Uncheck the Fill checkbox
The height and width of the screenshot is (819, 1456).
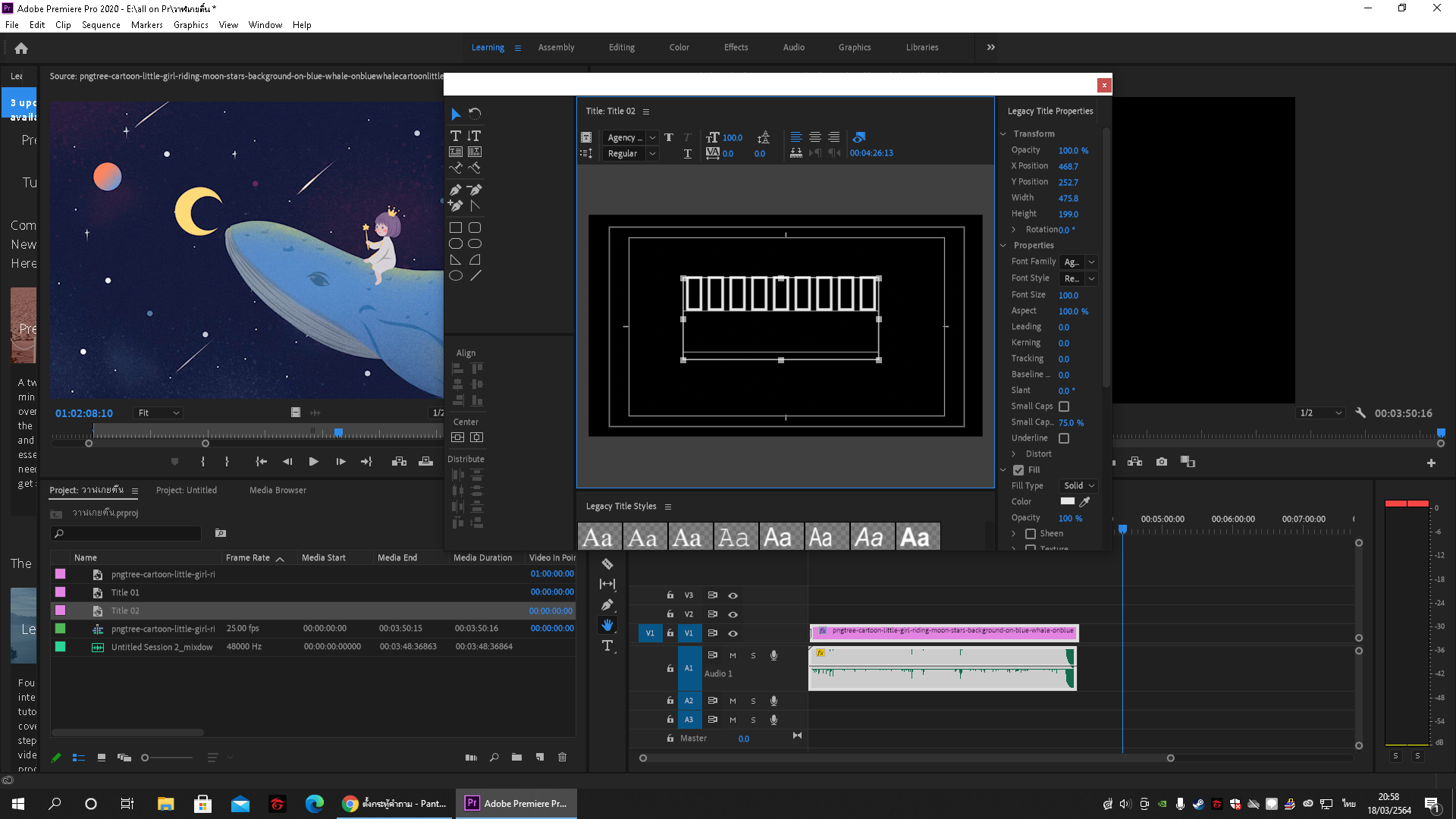[1018, 470]
